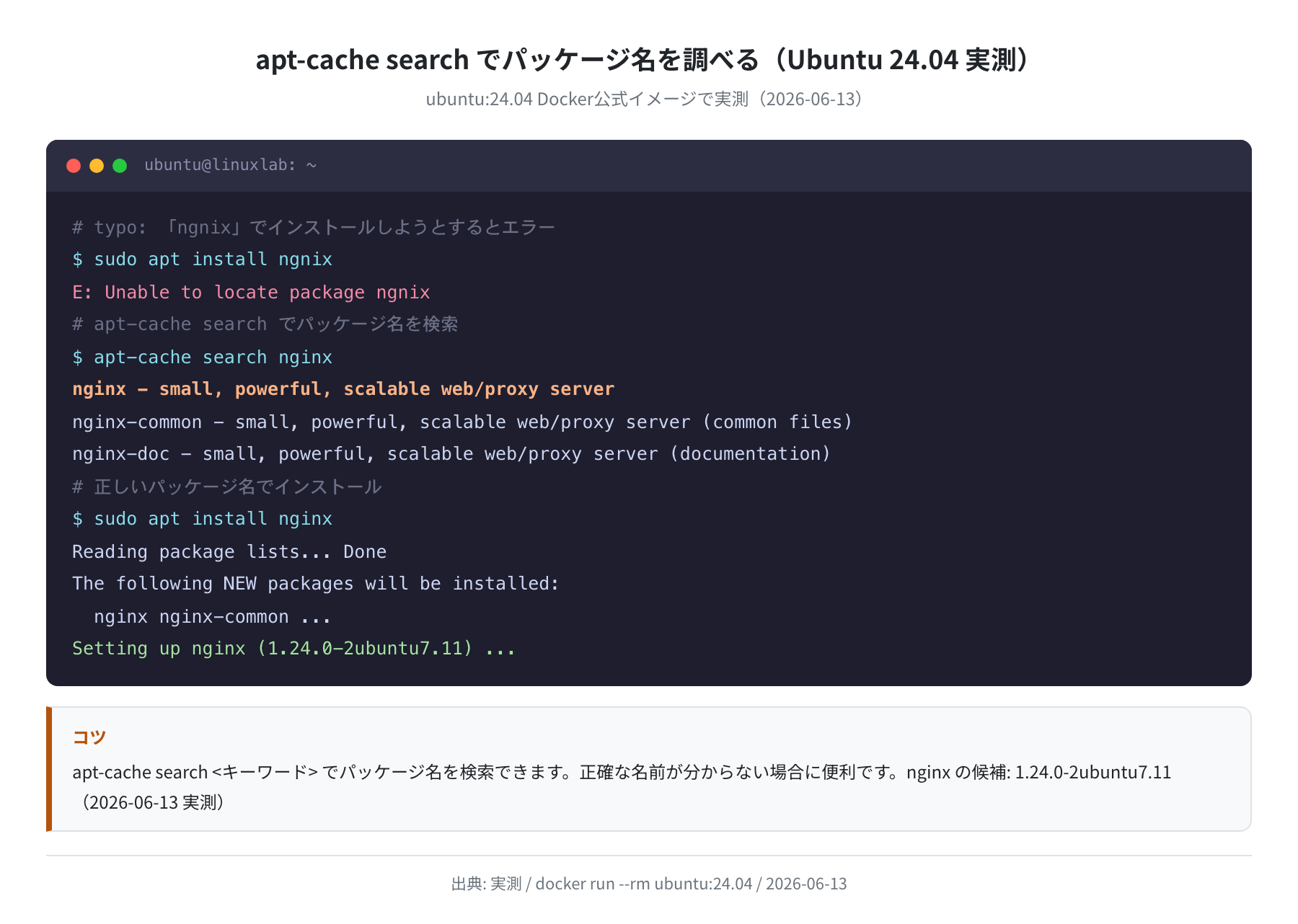Click 'Reading package lists... Done' line
This screenshot has height=924, width=1298.
pyautogui.click(x=229, y=552)
